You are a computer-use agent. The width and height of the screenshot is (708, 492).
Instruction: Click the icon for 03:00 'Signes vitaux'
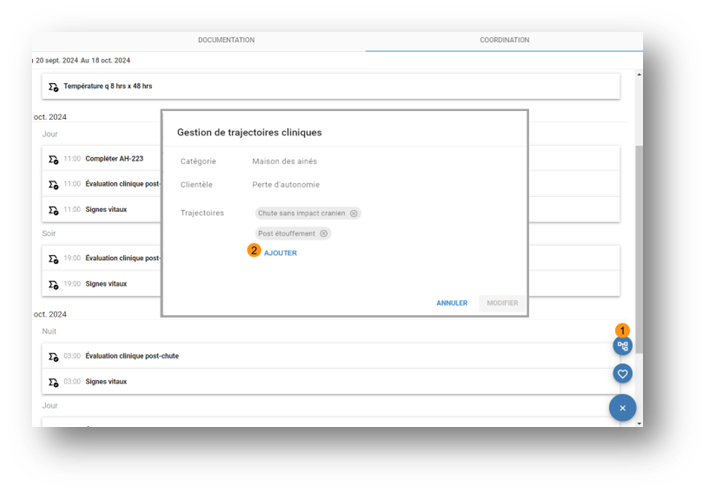coord(53,381)
